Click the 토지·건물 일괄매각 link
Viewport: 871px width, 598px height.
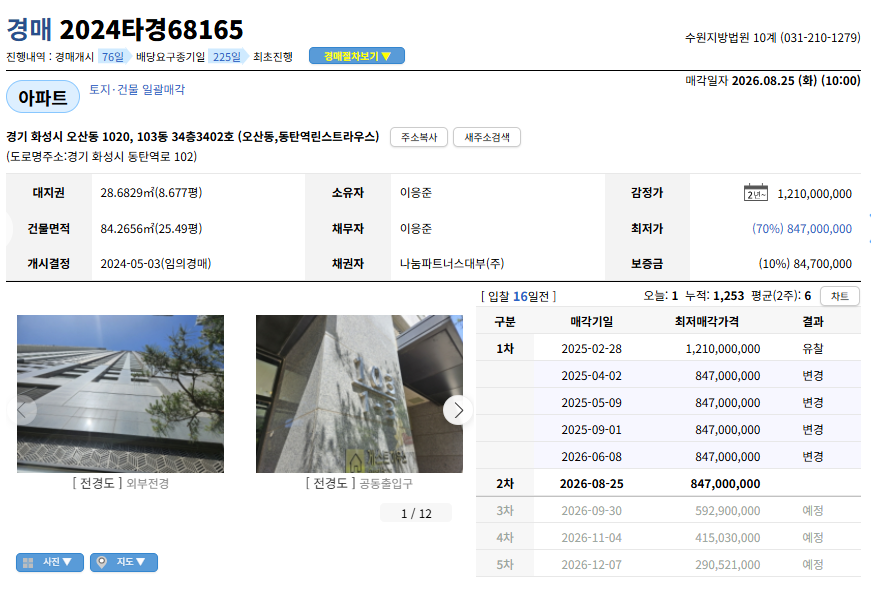click(x=137, y=89)
